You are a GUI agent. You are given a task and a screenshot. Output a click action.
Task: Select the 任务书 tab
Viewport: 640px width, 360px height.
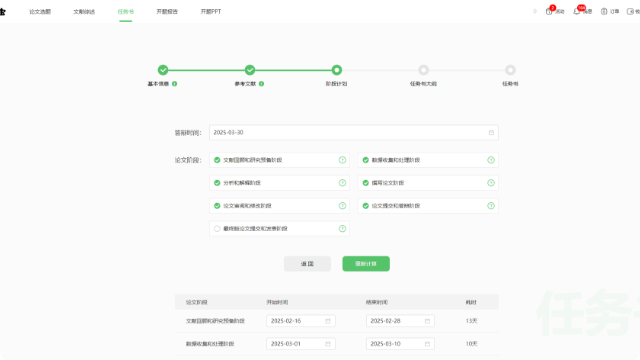(126, 12)
